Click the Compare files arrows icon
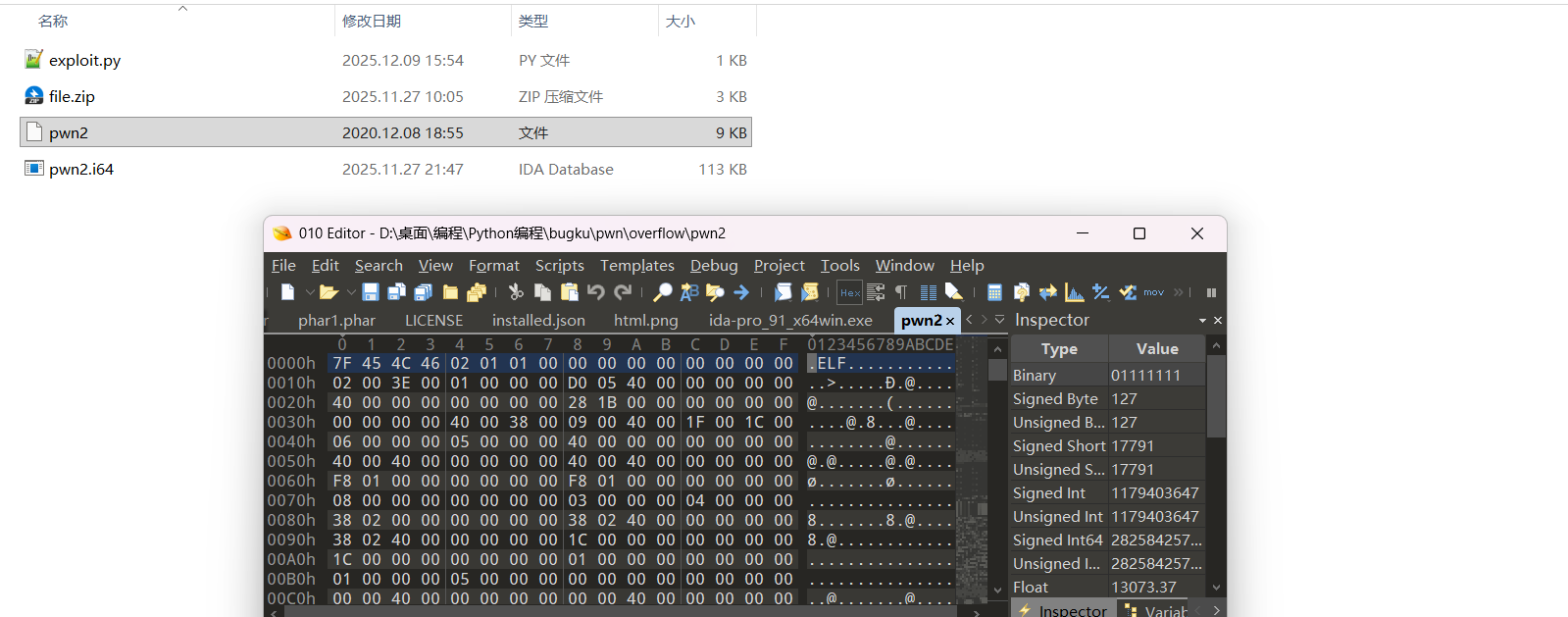The height and width of the screenshot is (617, 1568). (1047, 292)
